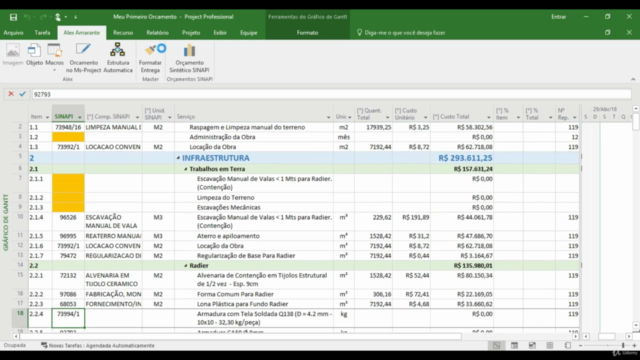
Task: Click zoom in plus button
Action: pos(634,346)
